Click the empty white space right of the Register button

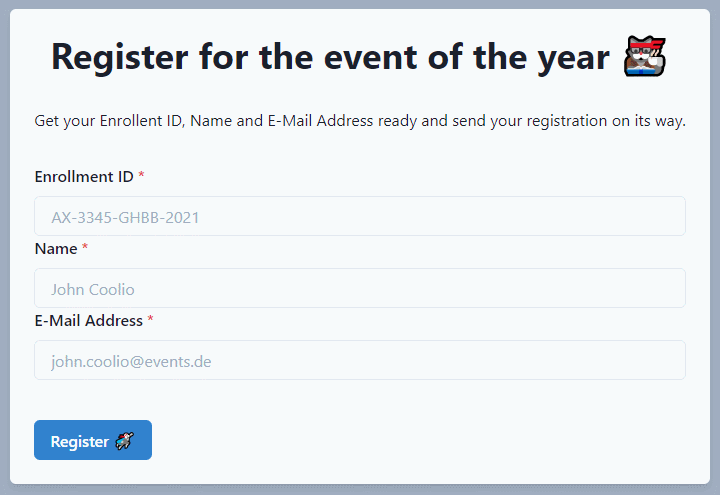[x=413, y=440]
